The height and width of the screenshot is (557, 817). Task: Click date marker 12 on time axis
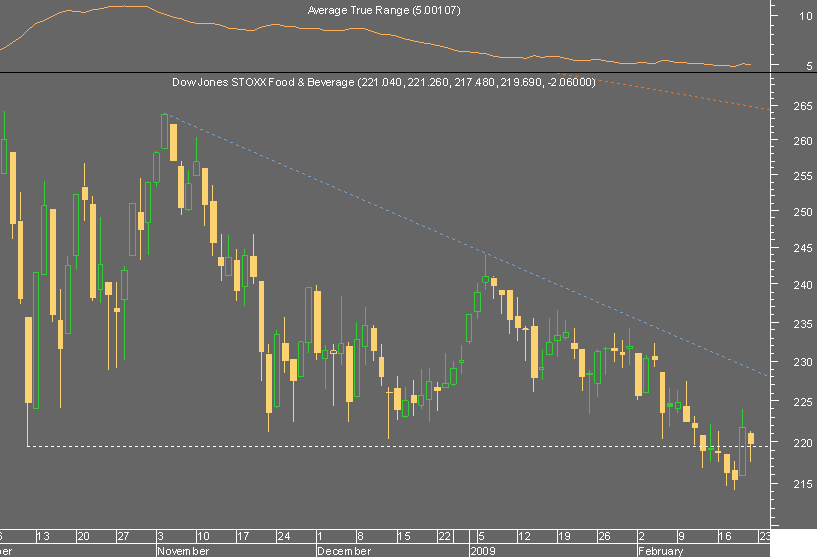coord(524,536)
